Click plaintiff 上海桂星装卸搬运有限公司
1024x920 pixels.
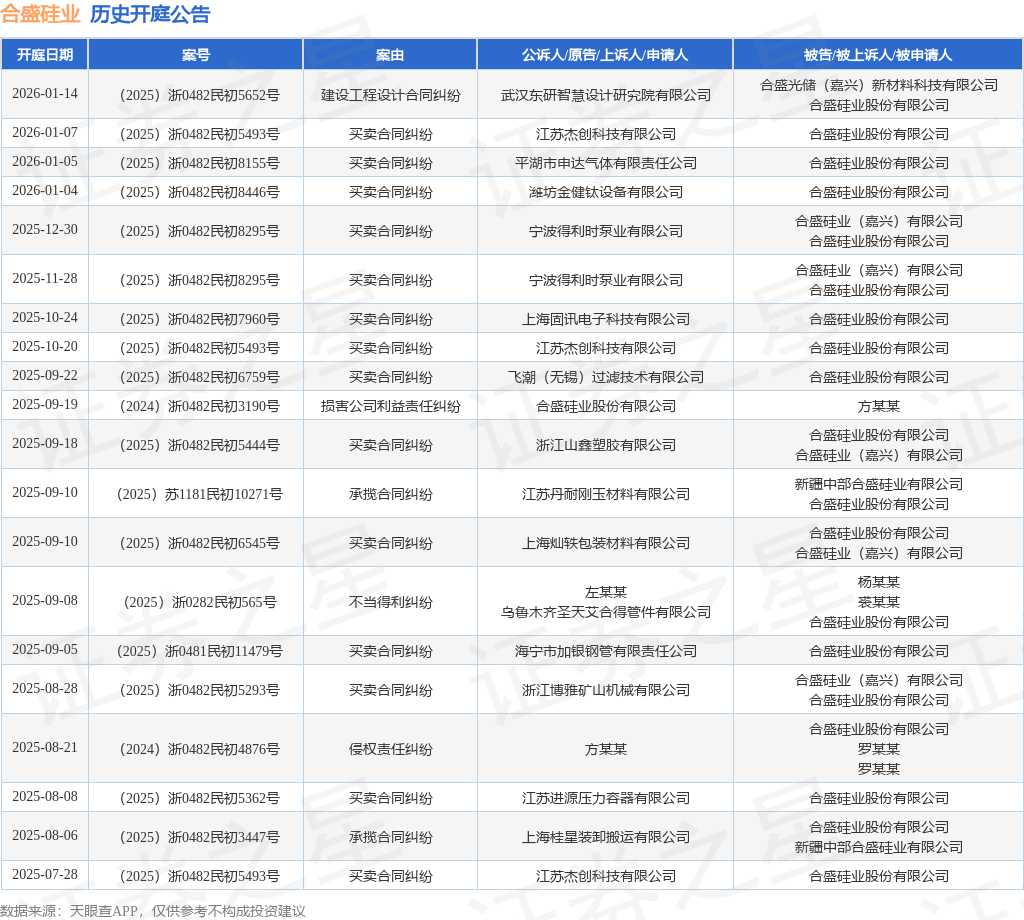[605, 837]
